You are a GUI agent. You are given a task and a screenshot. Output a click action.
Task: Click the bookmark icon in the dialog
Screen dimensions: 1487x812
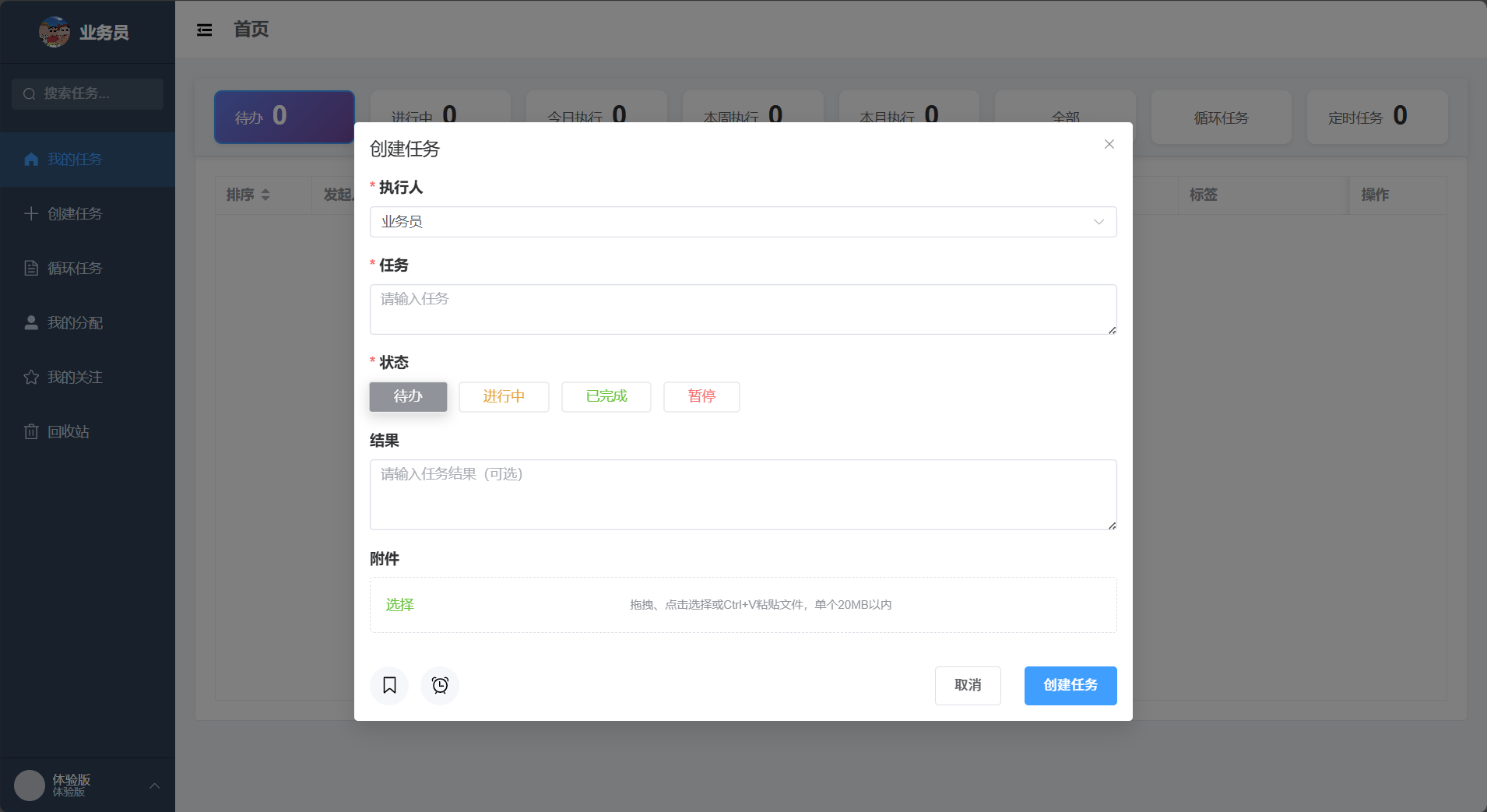pos(389,685)
